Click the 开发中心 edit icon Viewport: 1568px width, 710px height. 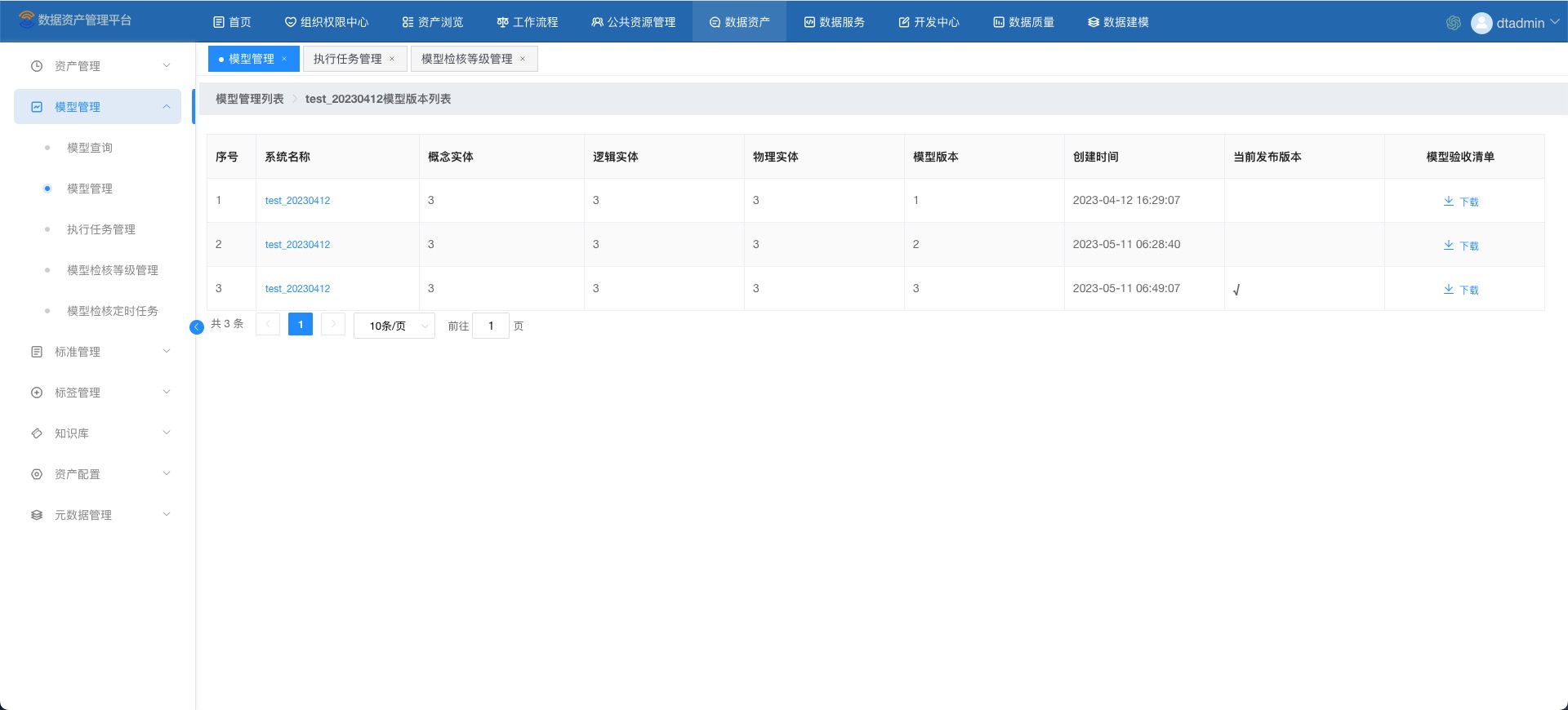point(904,22)
